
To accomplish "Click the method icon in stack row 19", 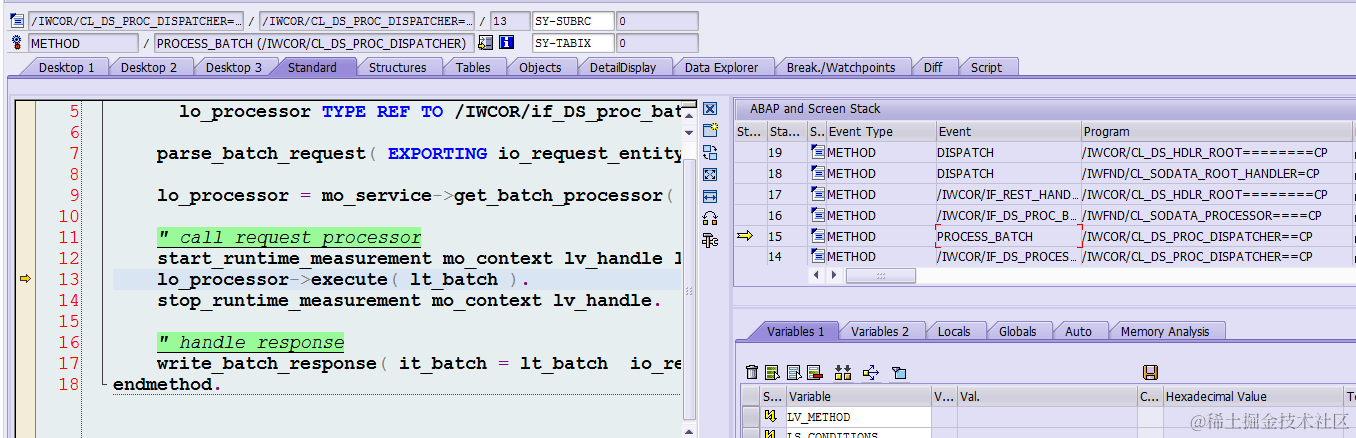I will coord(817,153).
